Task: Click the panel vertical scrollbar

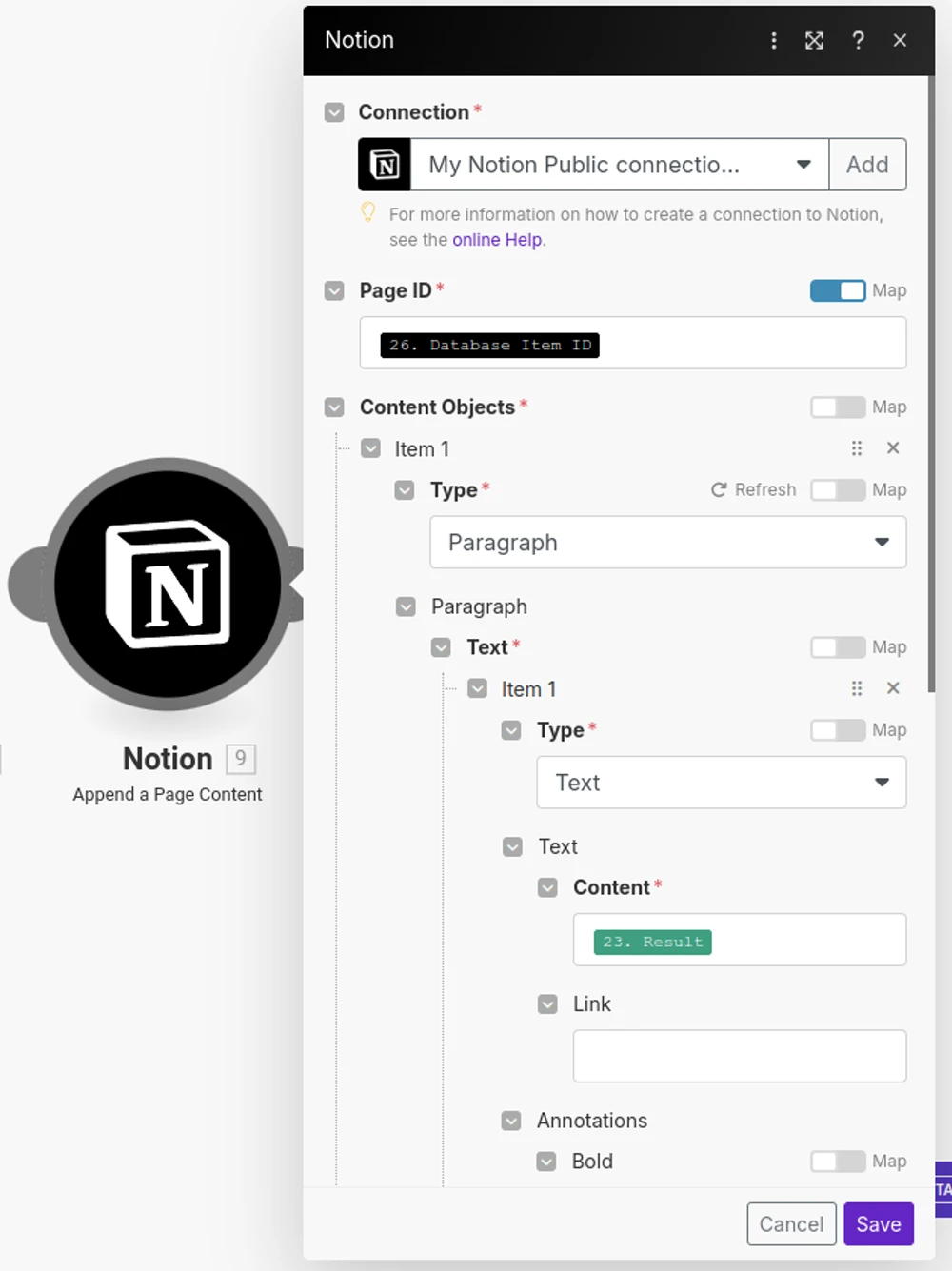Action: point(931,385)
